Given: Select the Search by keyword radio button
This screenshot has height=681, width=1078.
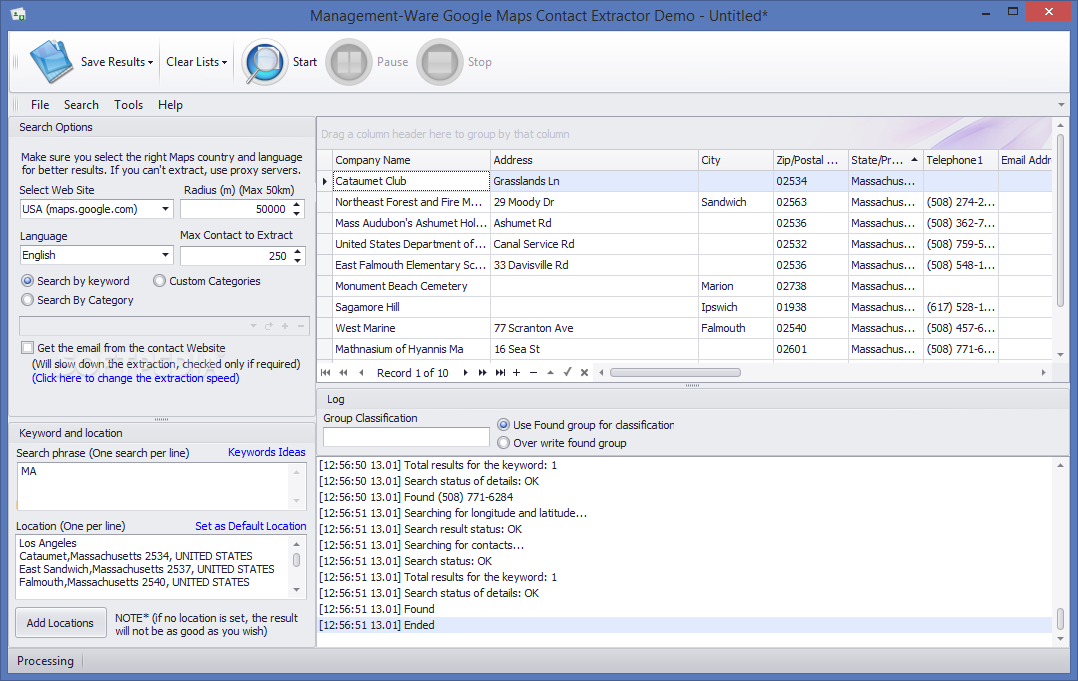Looking at the screenshot, I should [28, 280].
